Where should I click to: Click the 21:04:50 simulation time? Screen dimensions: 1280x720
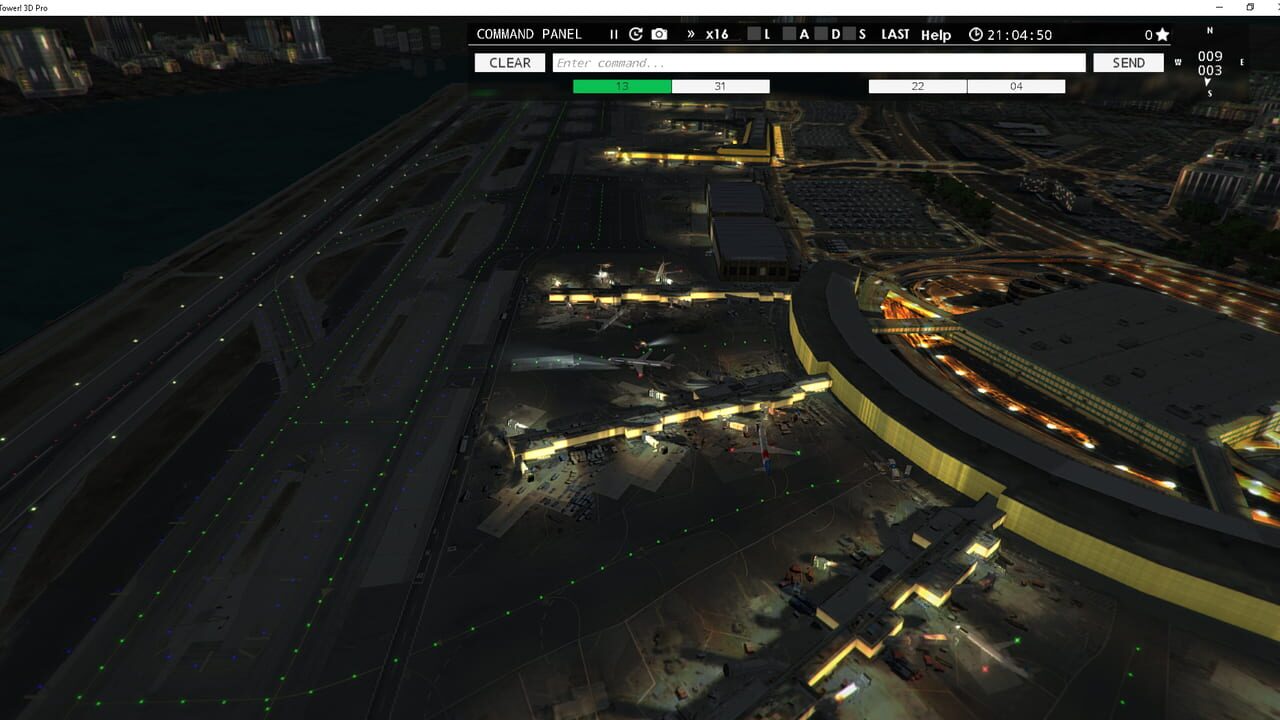click(1020, 35)
